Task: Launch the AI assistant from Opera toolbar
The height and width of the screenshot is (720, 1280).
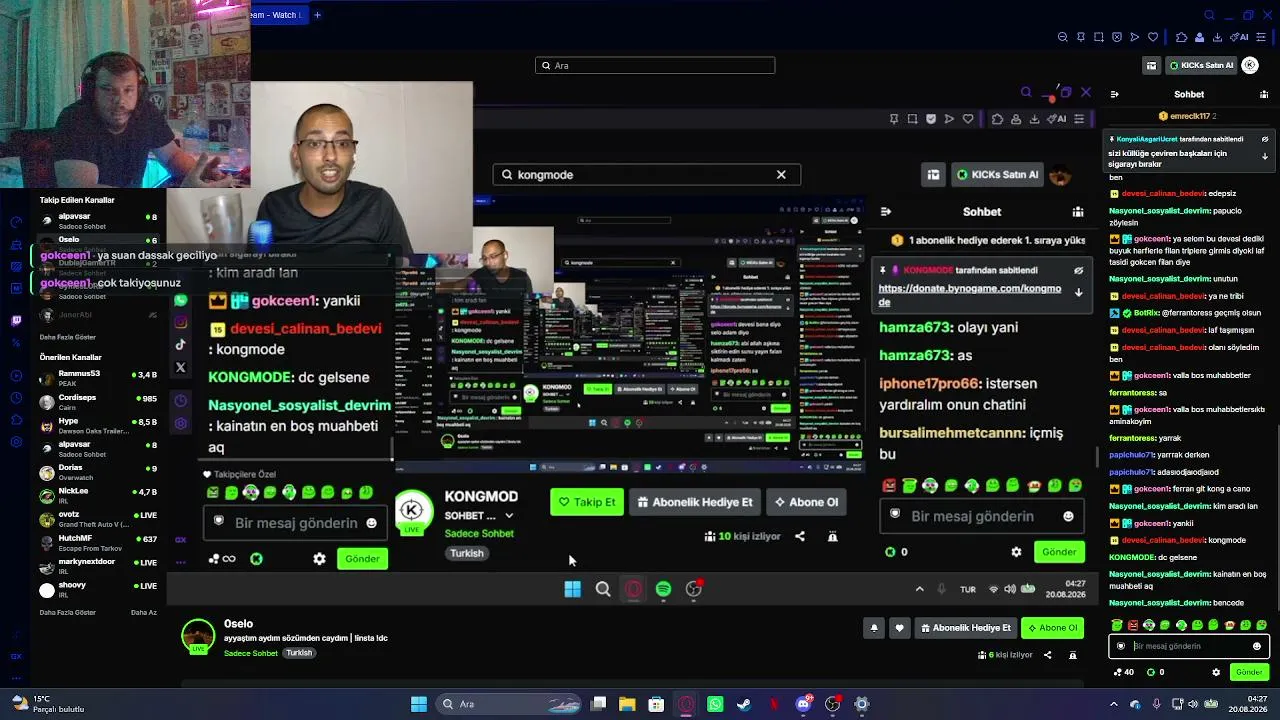Action: point(1240,37)
